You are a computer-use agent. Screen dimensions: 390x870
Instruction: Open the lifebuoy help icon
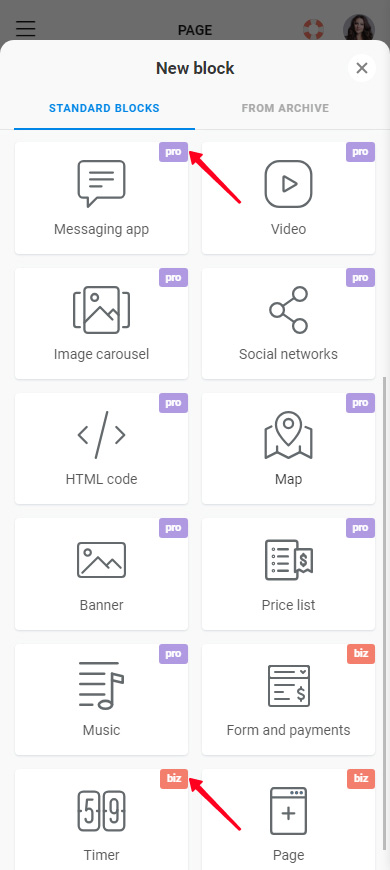point(313,29)
